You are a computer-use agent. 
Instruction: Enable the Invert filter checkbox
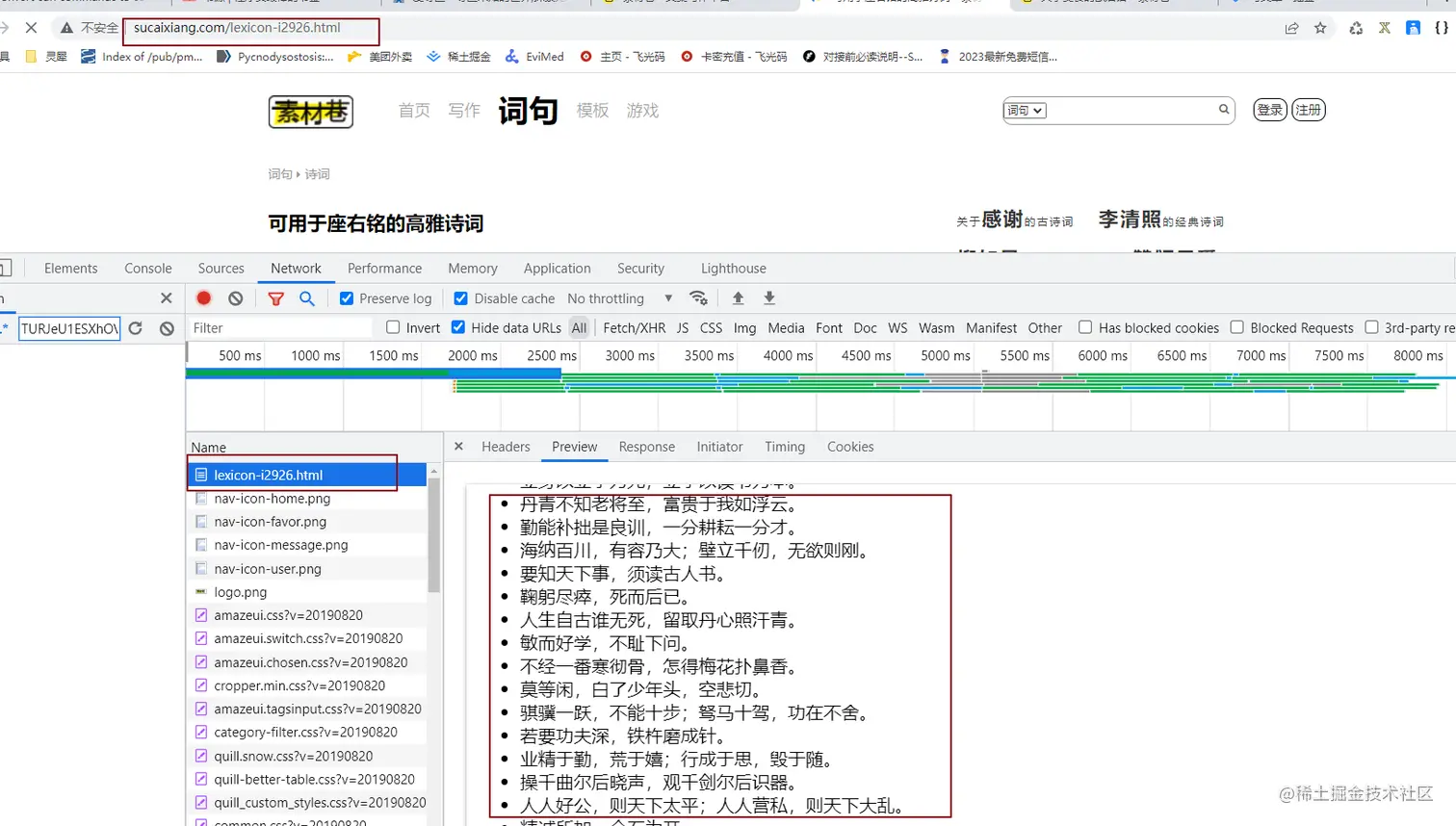point(393,327)
